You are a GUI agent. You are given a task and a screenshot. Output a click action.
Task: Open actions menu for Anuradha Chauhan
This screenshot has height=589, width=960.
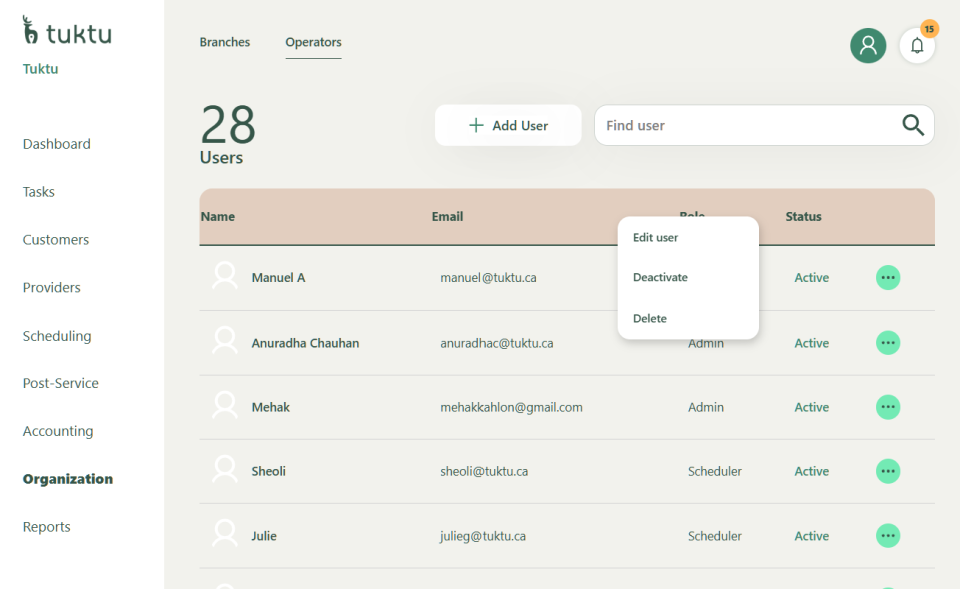(x=887, y=343)
